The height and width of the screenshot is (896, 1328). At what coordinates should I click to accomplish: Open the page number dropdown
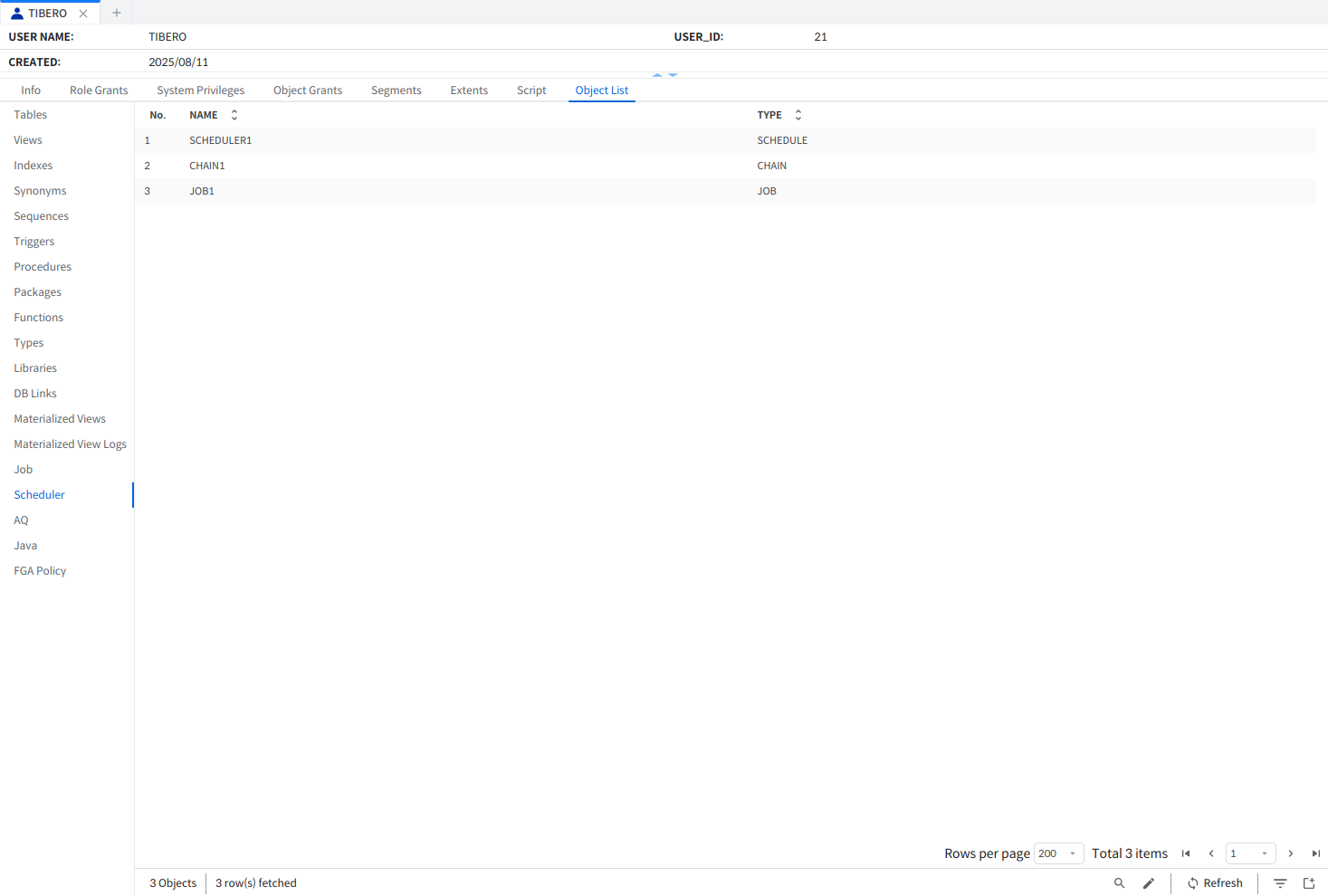coord(1250,853)
